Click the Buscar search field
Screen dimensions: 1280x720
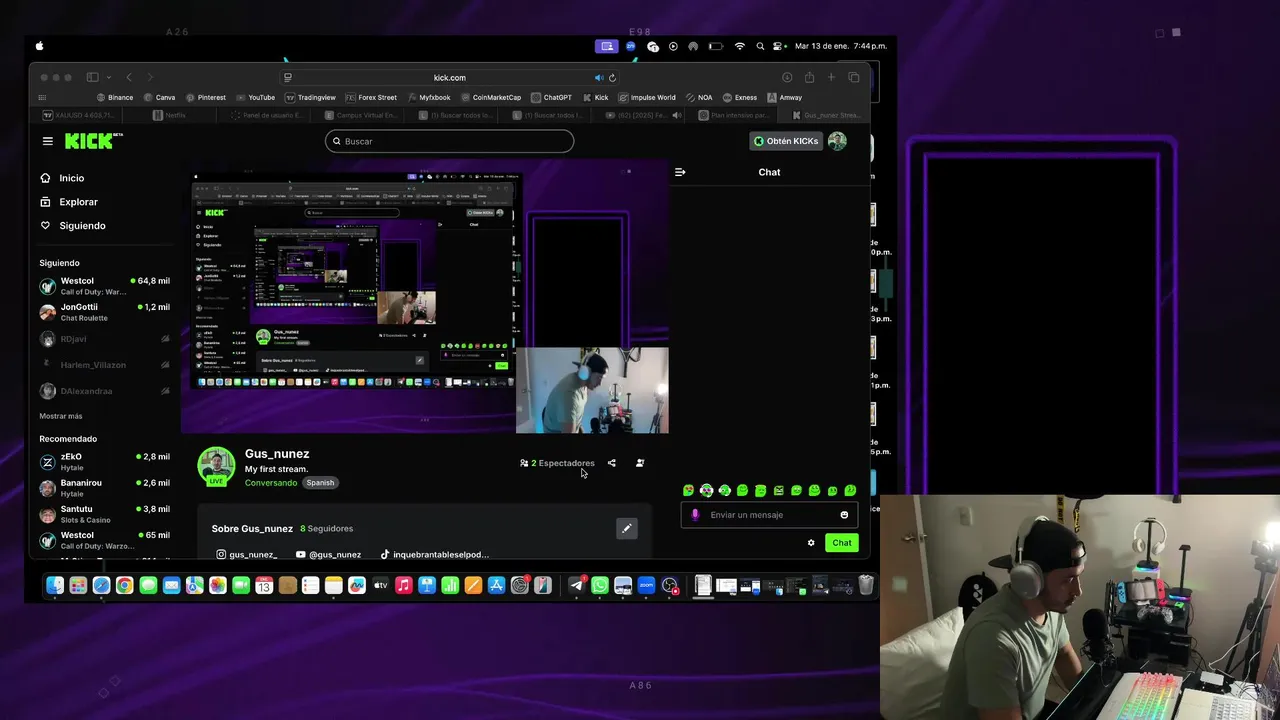pyautogui.click(x=449, y=141)
